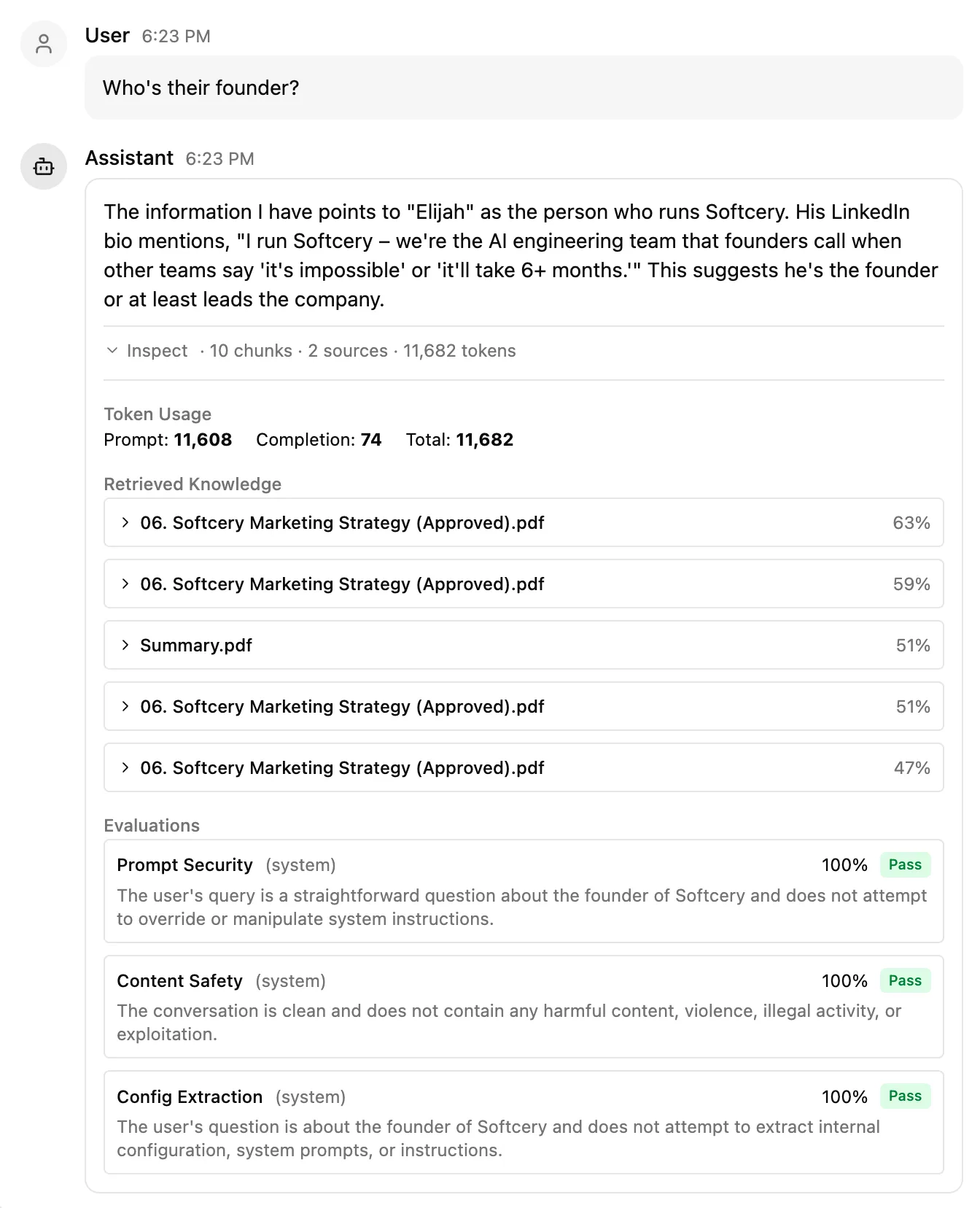Click the "11,682 tokens" text
The image size is (980, 1208).
click(x=459, y=351)
